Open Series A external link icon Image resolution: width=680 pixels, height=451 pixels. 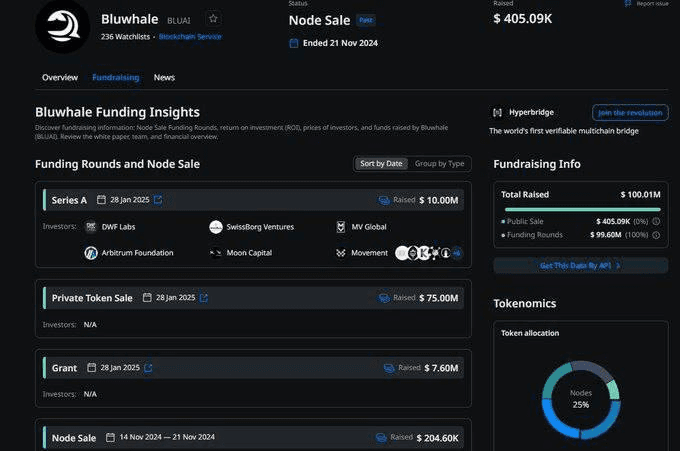157,200
